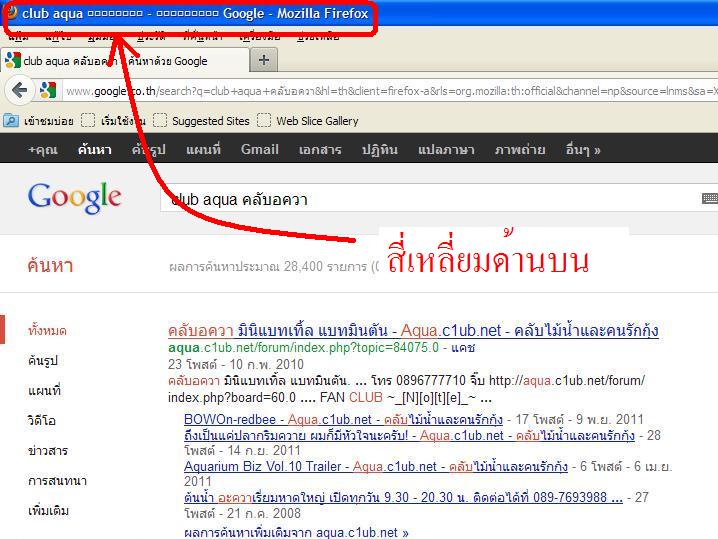
Task: Select ทั้งหมด filter in left sidebar
Action: [x=47, y=330]
